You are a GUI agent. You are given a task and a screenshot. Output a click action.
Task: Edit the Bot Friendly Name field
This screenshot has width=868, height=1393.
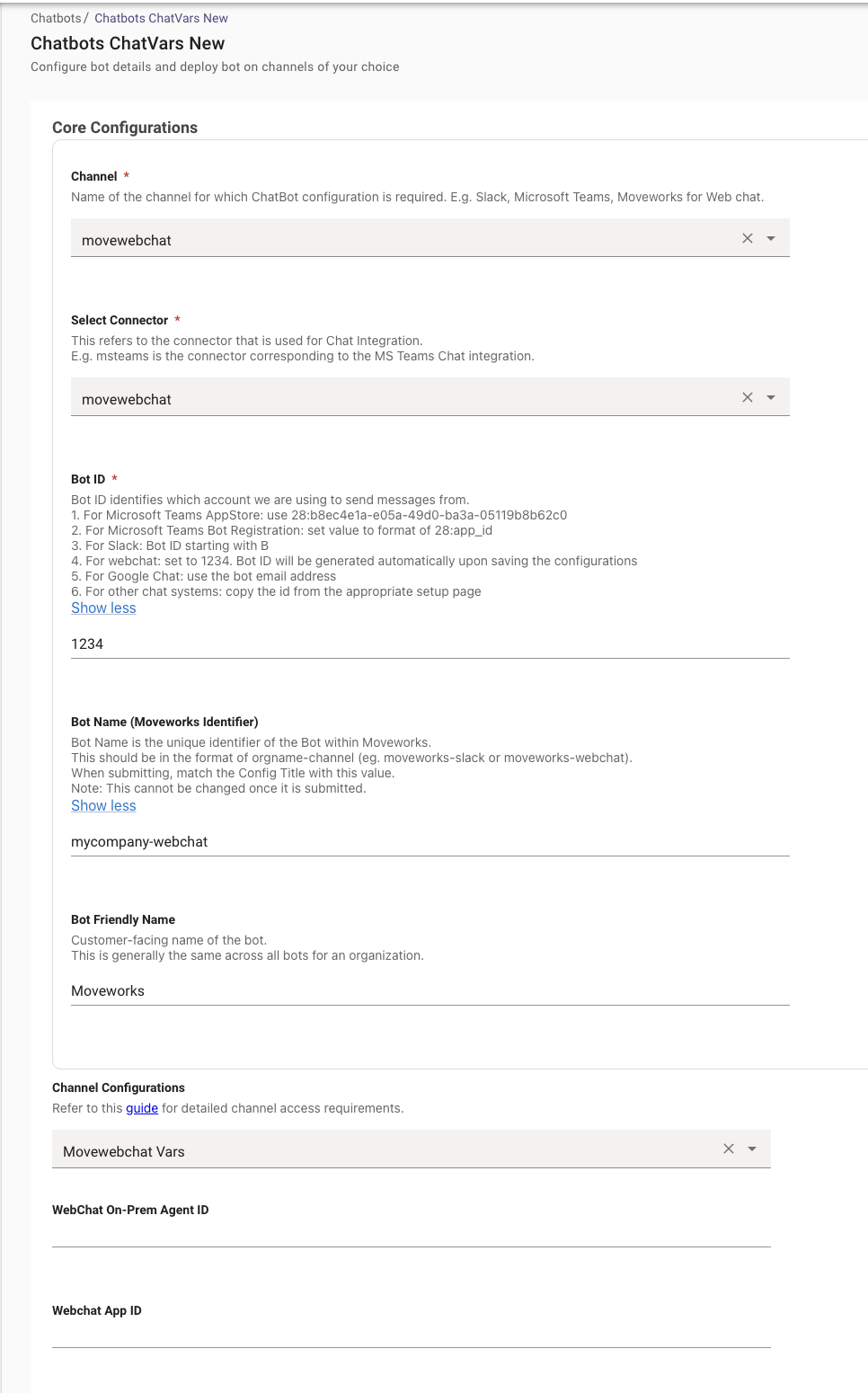pos(430,991)
